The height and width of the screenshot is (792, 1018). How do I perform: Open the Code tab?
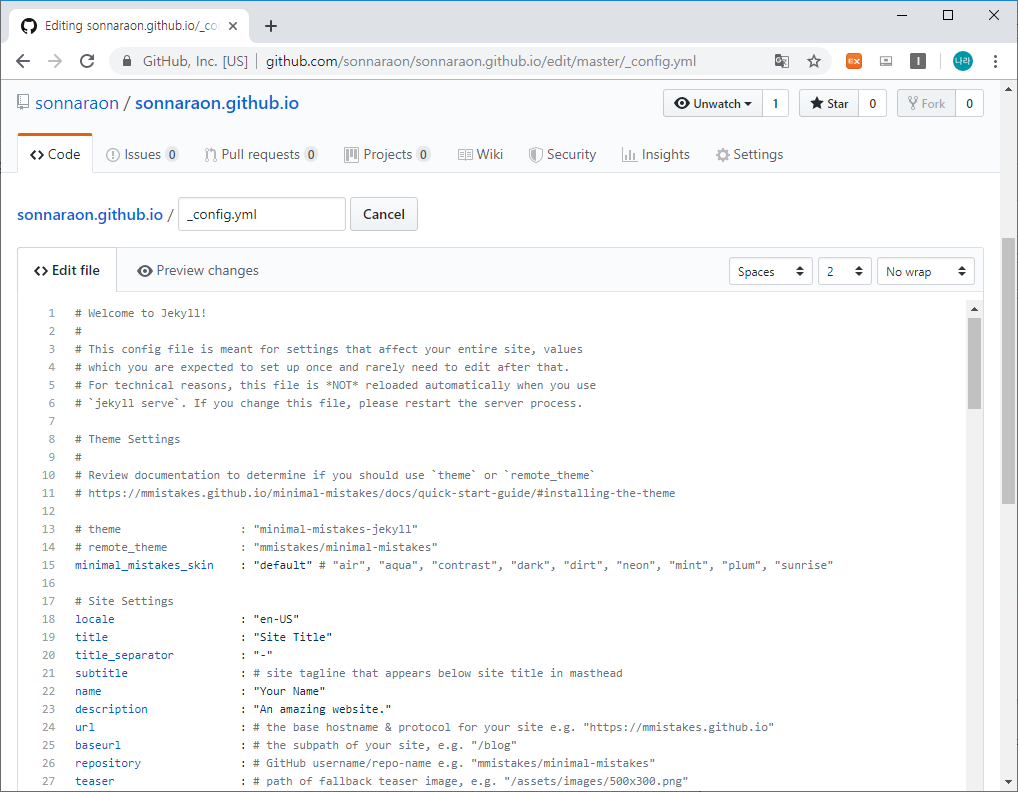(55, 155)
